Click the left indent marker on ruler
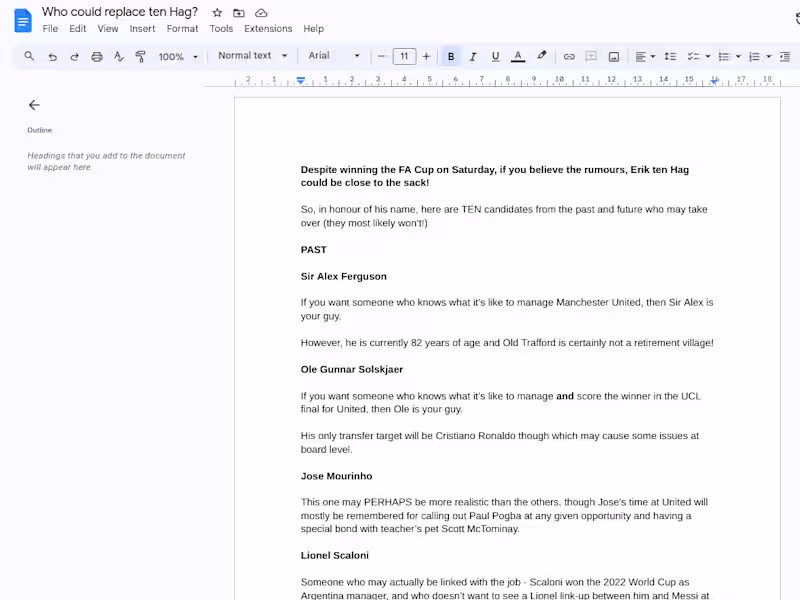 click(301, 81)
